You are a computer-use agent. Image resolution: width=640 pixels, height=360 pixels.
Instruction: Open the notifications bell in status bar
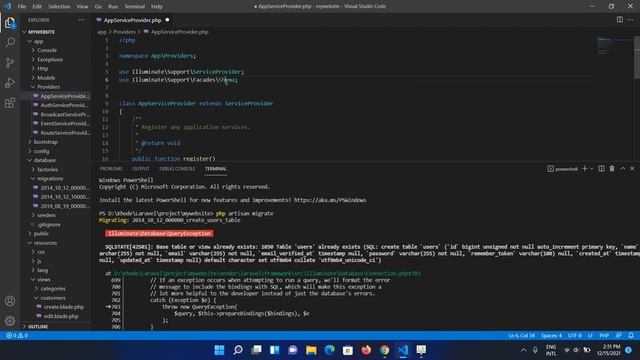tap(631, 336)
